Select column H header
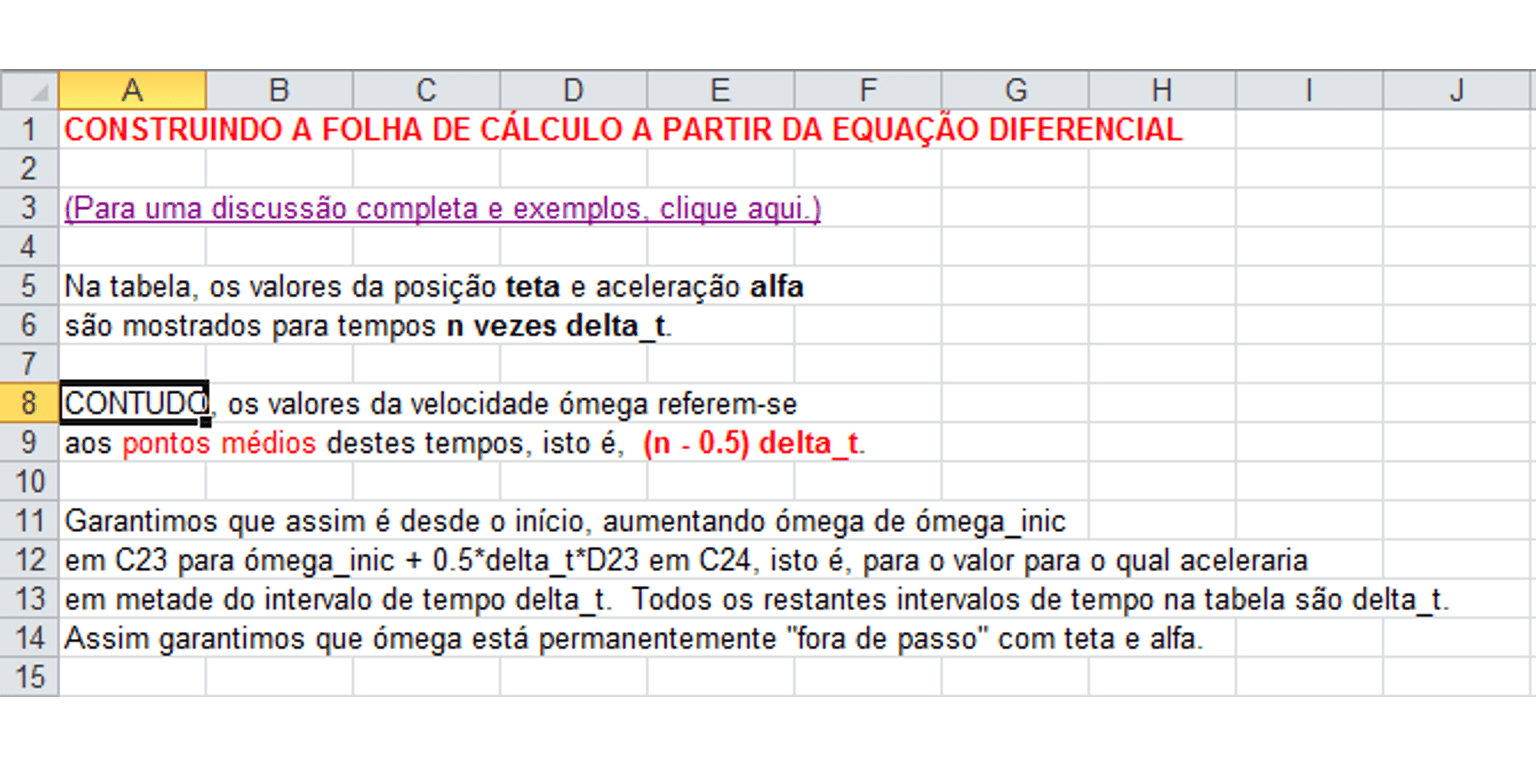This screenshot has width=1536, height=768. tap(1162, 90)
